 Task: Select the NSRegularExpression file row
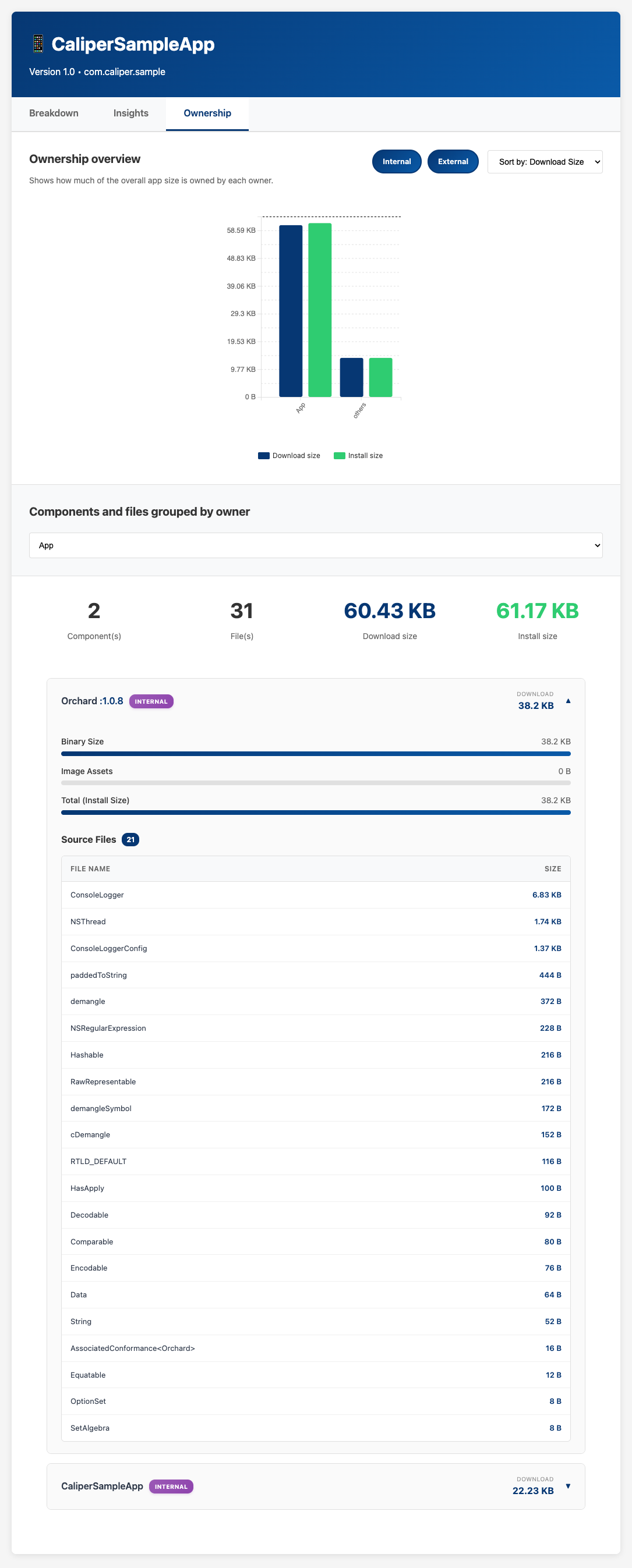point(316,1028)
